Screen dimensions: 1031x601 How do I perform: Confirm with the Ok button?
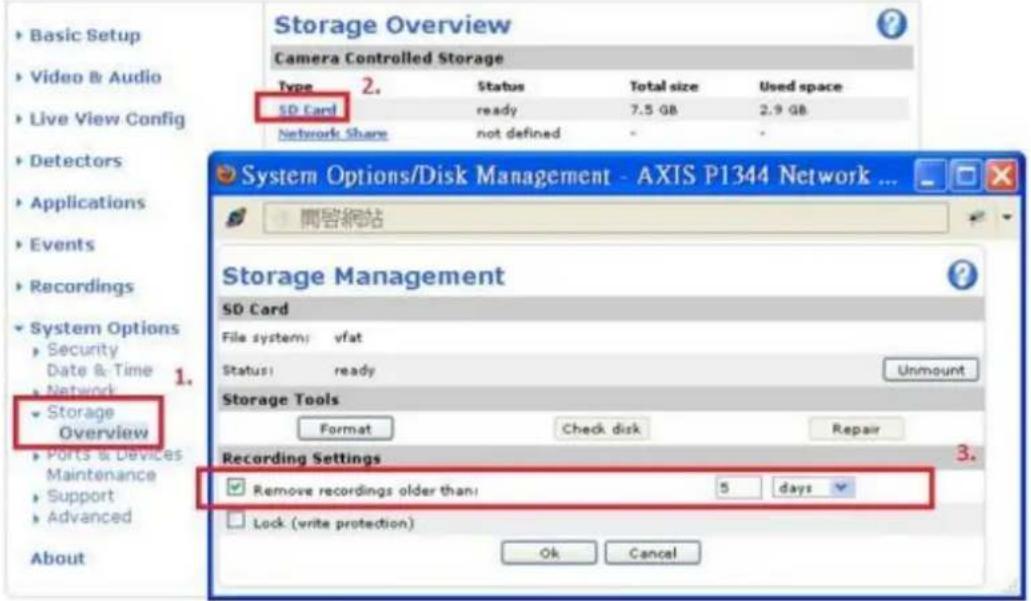549,553
